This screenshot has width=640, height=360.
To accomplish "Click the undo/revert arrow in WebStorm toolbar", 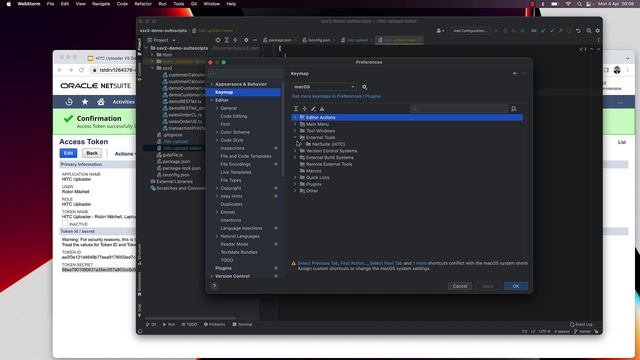I will pyautogui.click(x=578, y=31).
